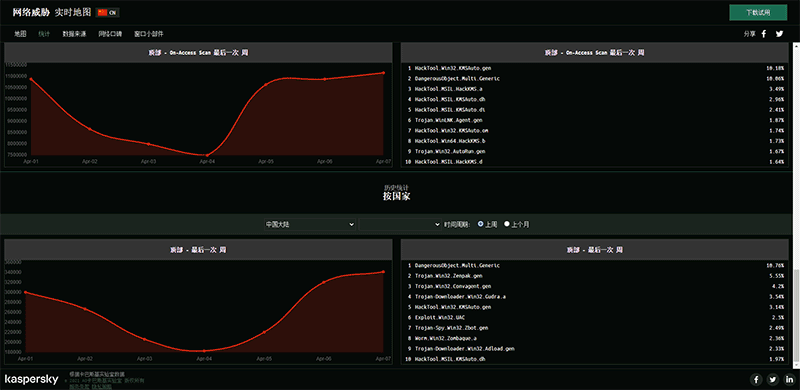The height and width of the screenshot is (390, 800).
Task: Open Facebook icon in footer
Action: pos(756,379)
